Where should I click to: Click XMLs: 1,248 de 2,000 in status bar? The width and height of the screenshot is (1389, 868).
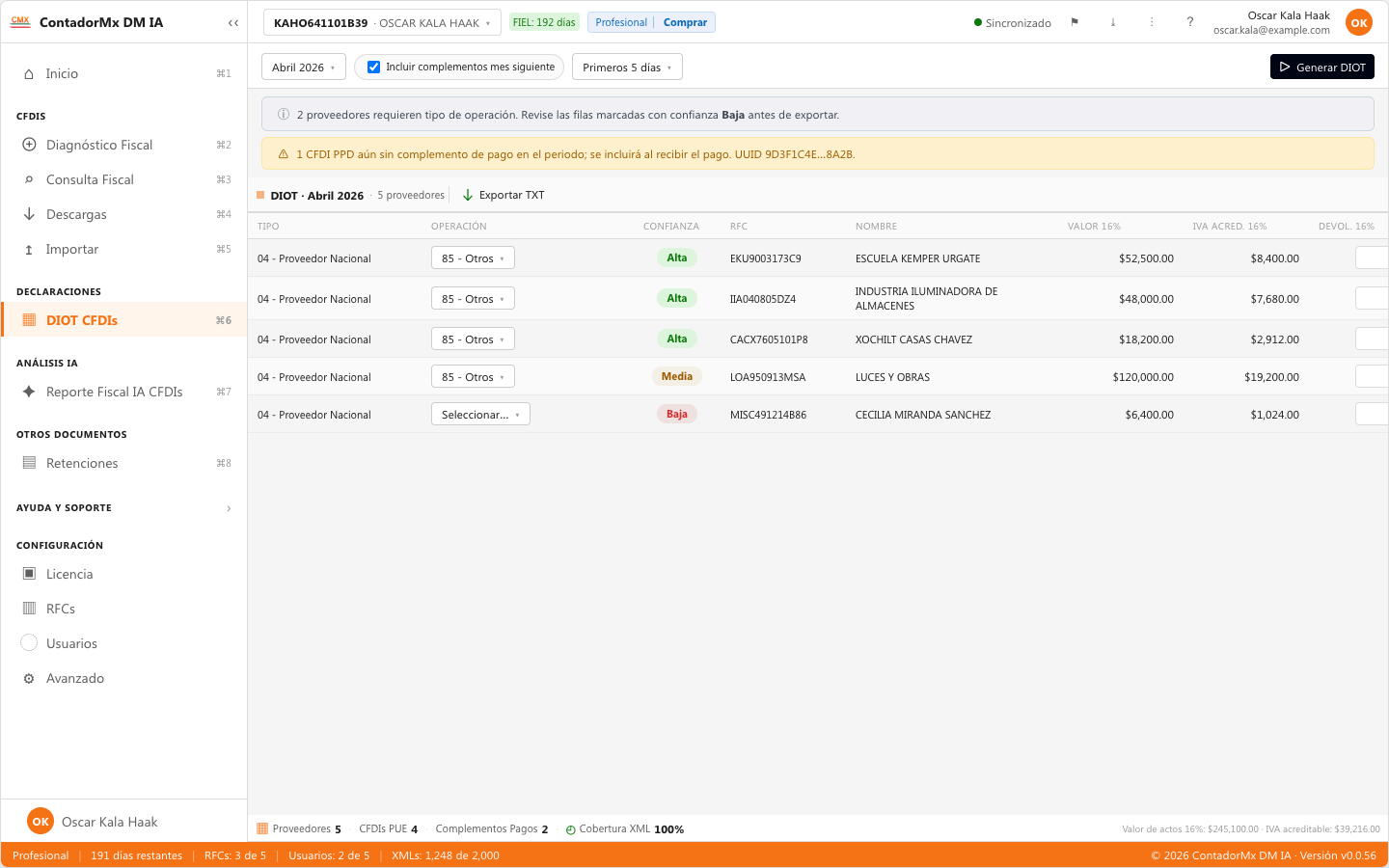446,855
